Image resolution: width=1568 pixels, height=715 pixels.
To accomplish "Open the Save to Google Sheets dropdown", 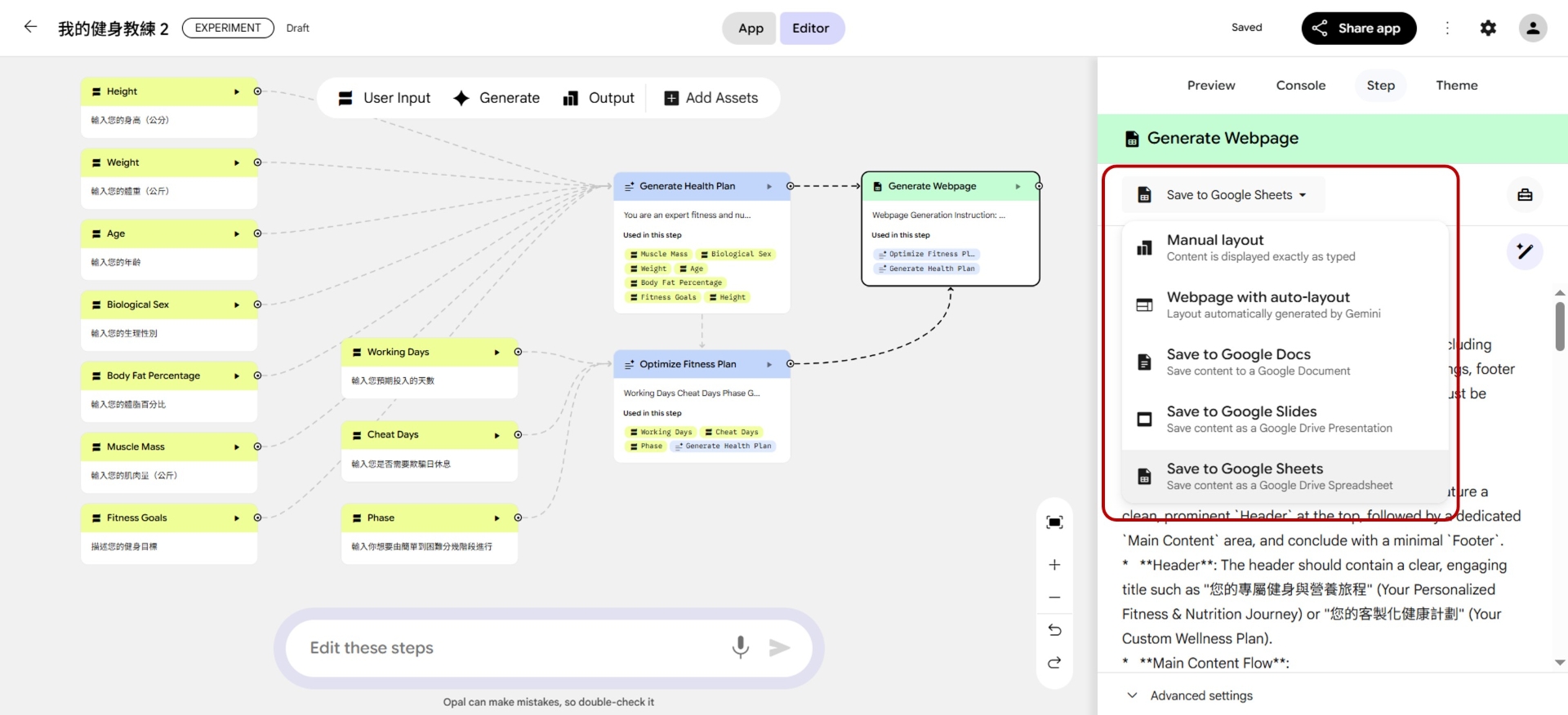I will pyautogui.click(x=1224, y=195).
